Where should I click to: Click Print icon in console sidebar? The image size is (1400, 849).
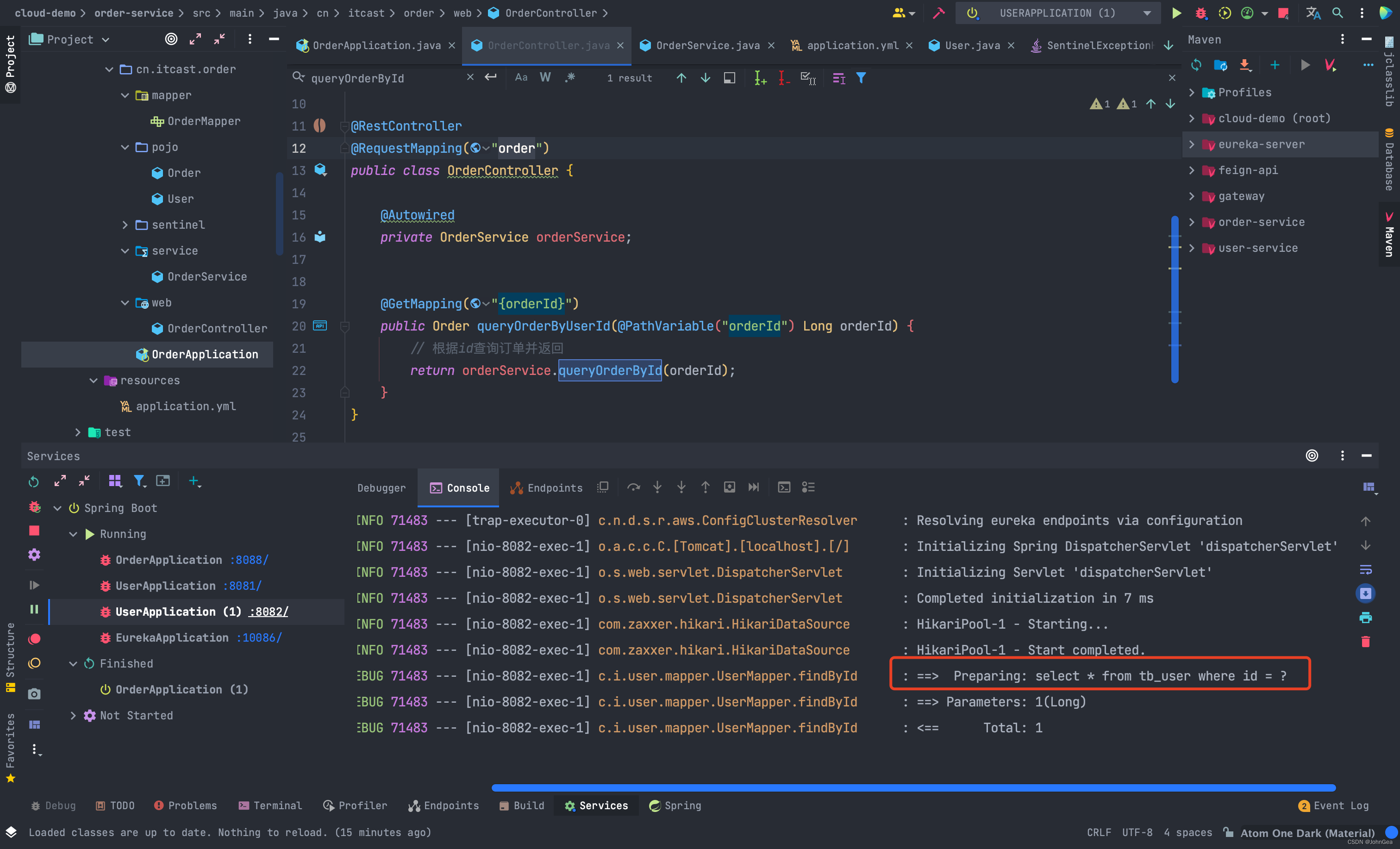[x=1366, y=618]
